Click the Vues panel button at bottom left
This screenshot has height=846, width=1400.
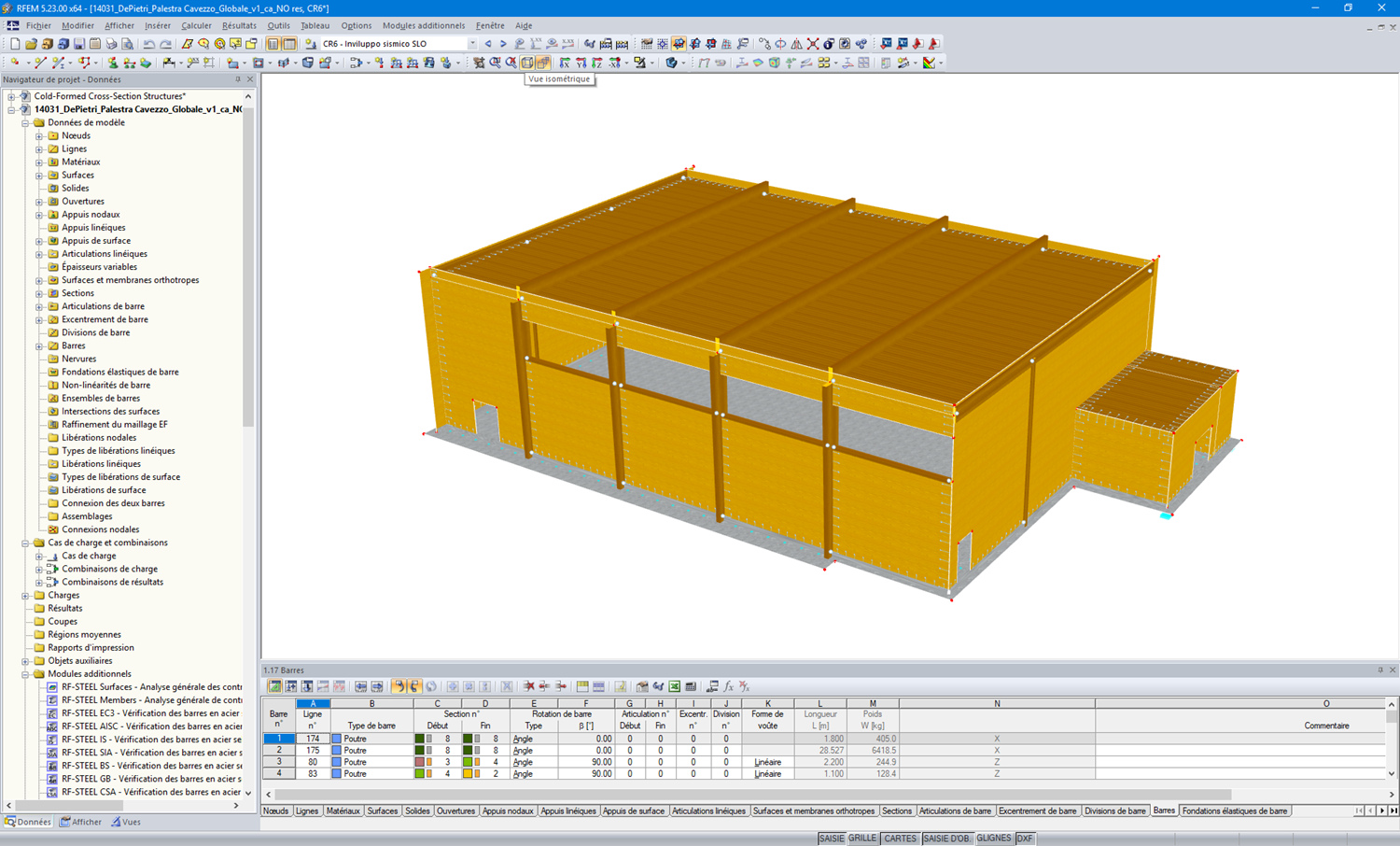(x=126, y=822)
